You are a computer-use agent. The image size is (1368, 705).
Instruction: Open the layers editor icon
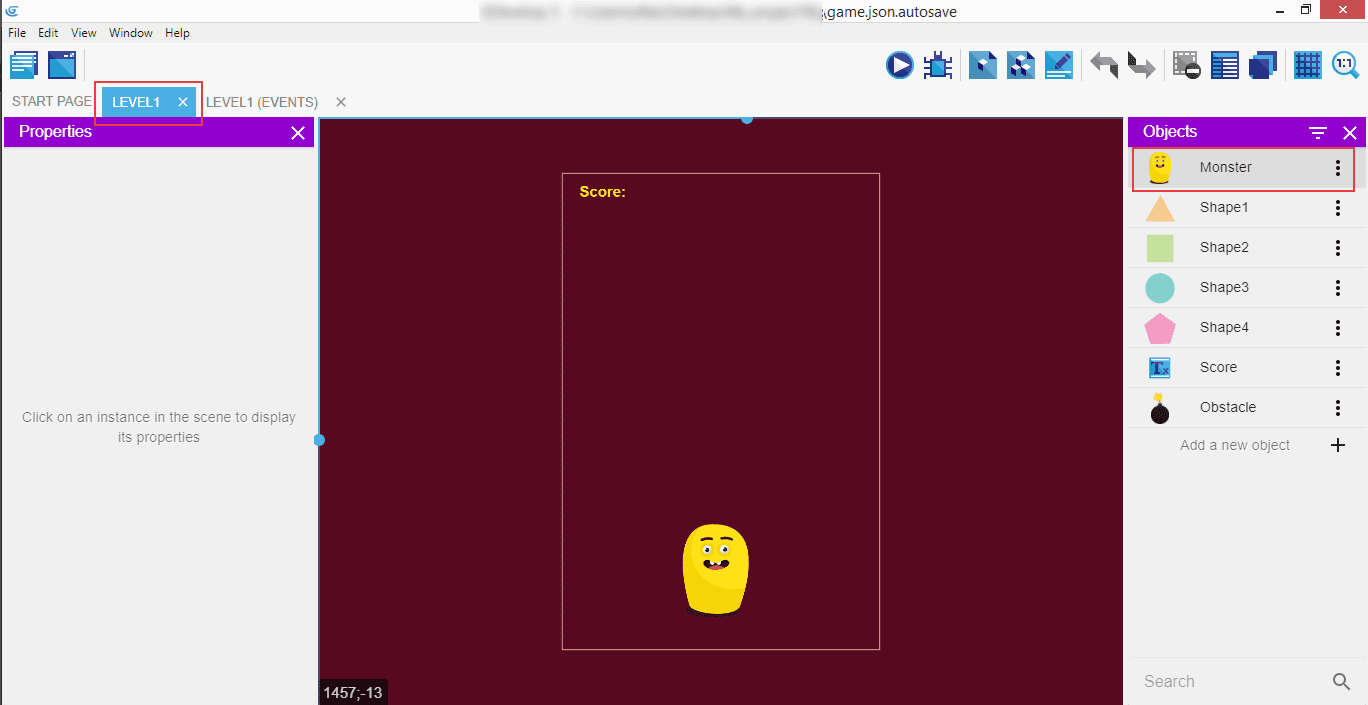coord(1263,66)
